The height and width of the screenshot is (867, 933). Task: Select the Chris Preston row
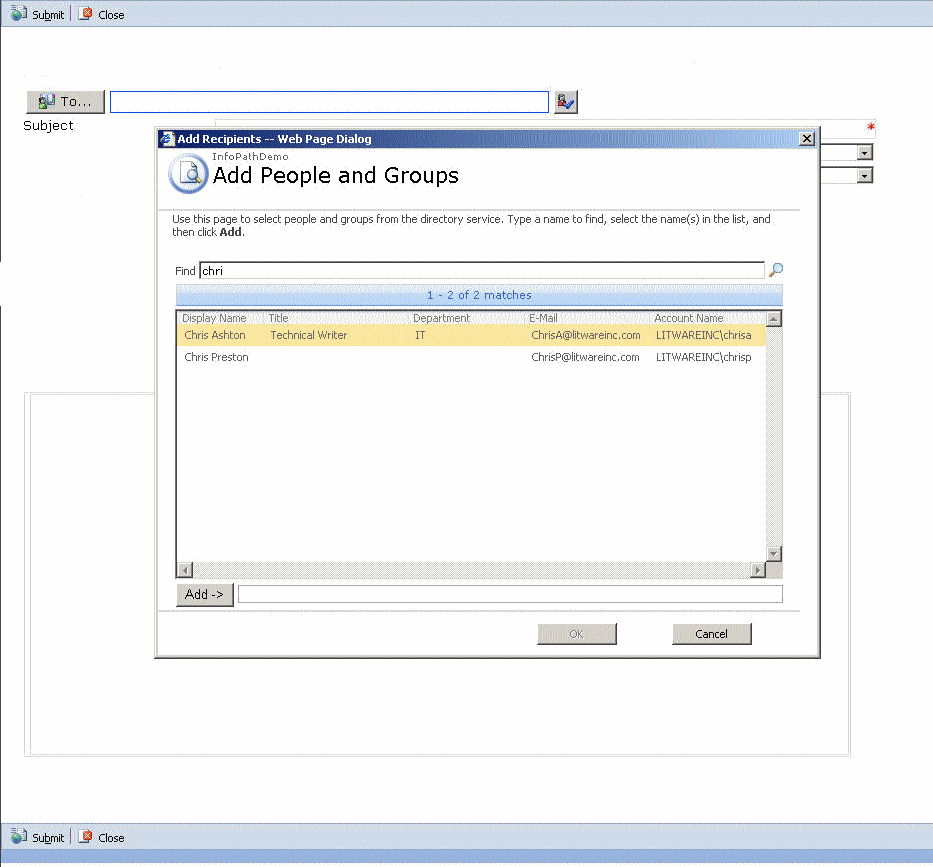[217, 358]
